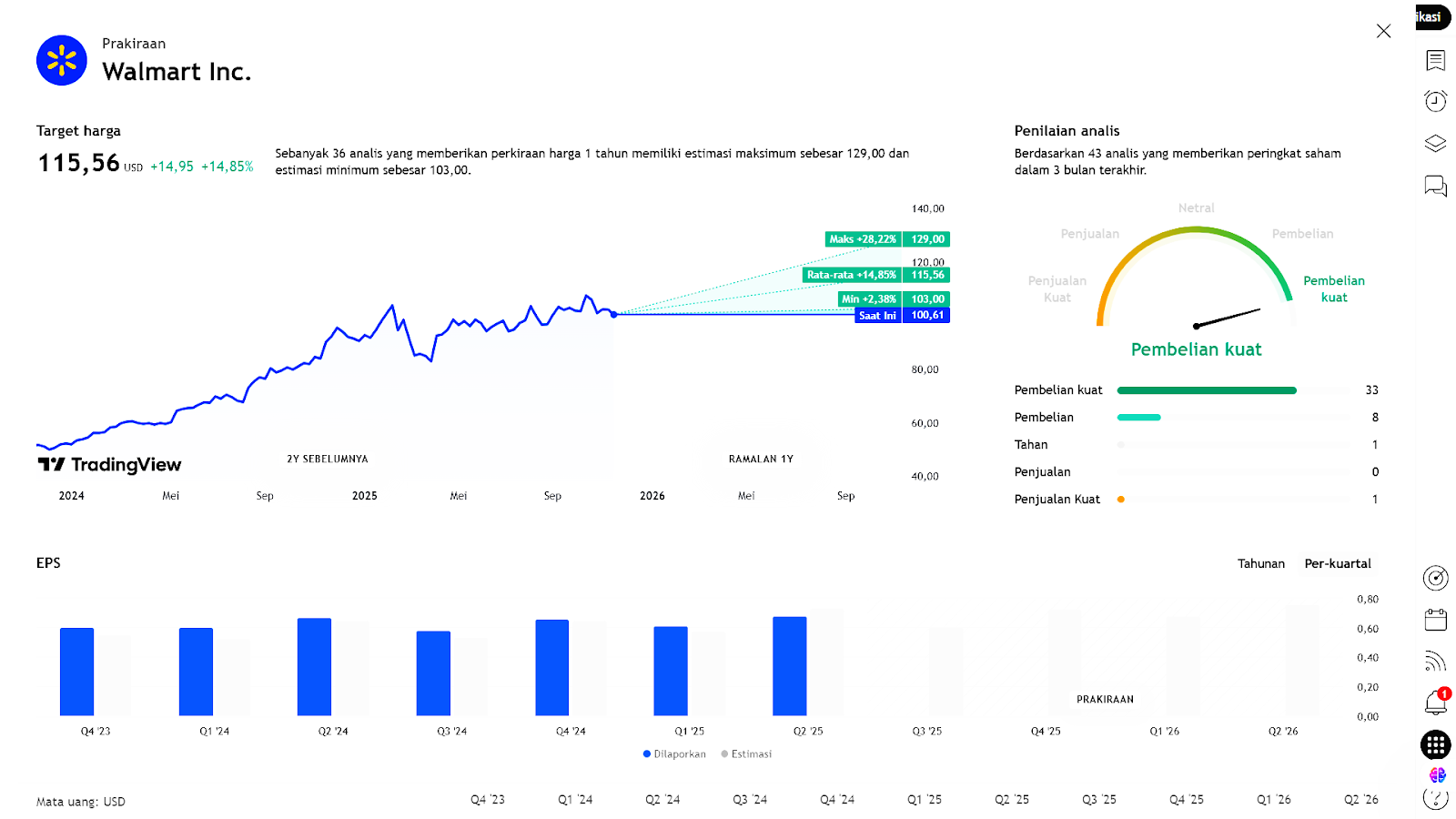Toggle the Dilaporkan legend item
1456x819 pixels.
tap(674, 754)
